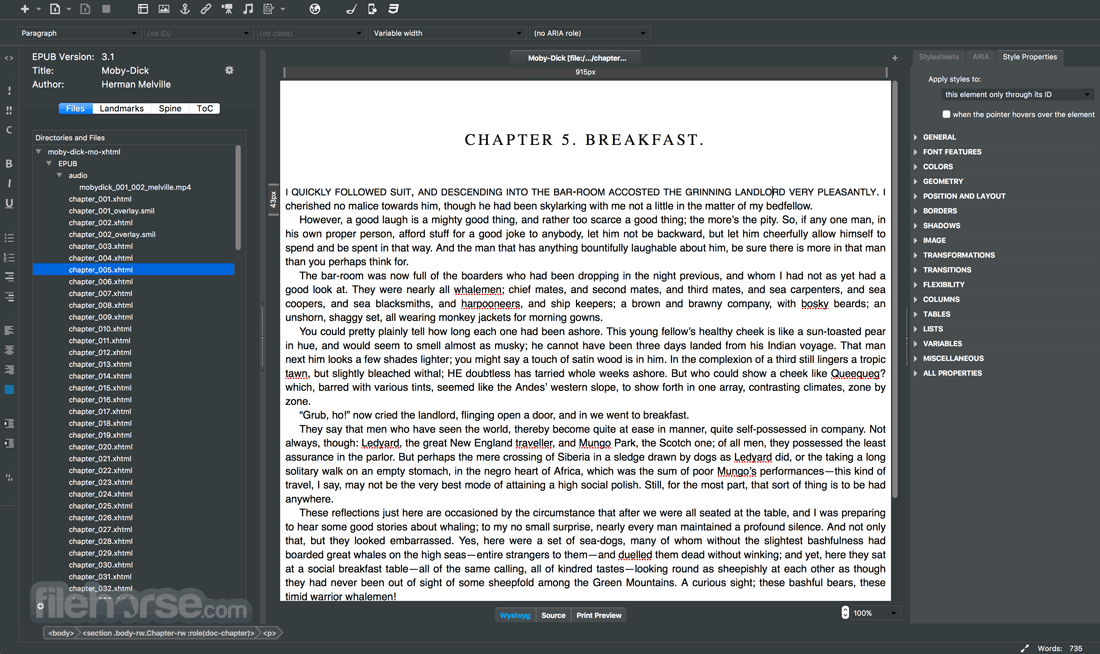The width and height of the screenshot is (1100, 654).
Task: Open the Variable width font dropdown
Action: [x=447, y=33]
